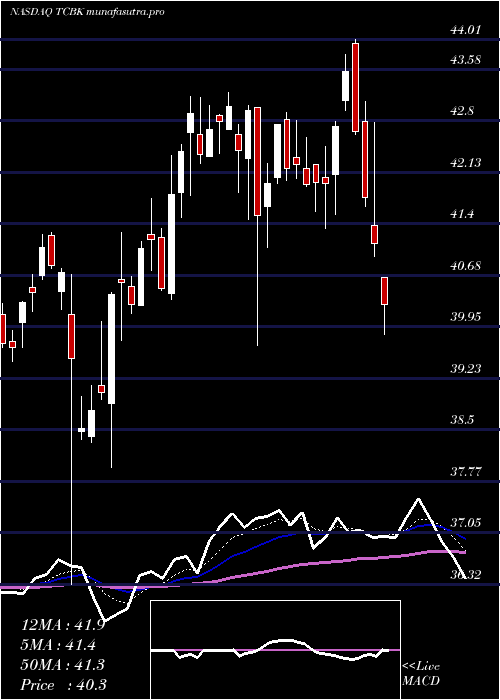The height and width of the screenshot is (700, 500).
Task: Click the 12MA : 41.9 readout
Action: [x=63, y=625]
